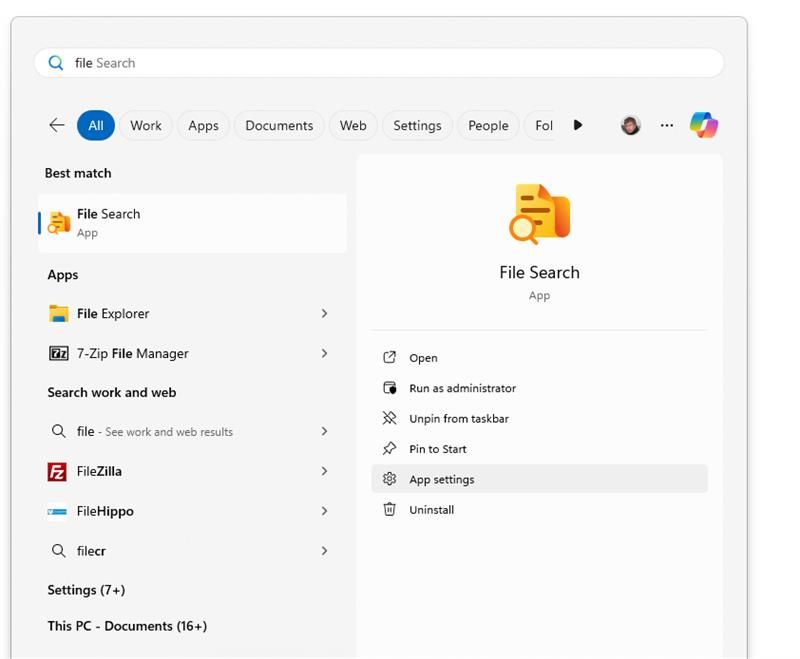Viewport: 800px width, 659px height.
Task: Click the Uninstall trash icon
Action: tap(389, 510)
